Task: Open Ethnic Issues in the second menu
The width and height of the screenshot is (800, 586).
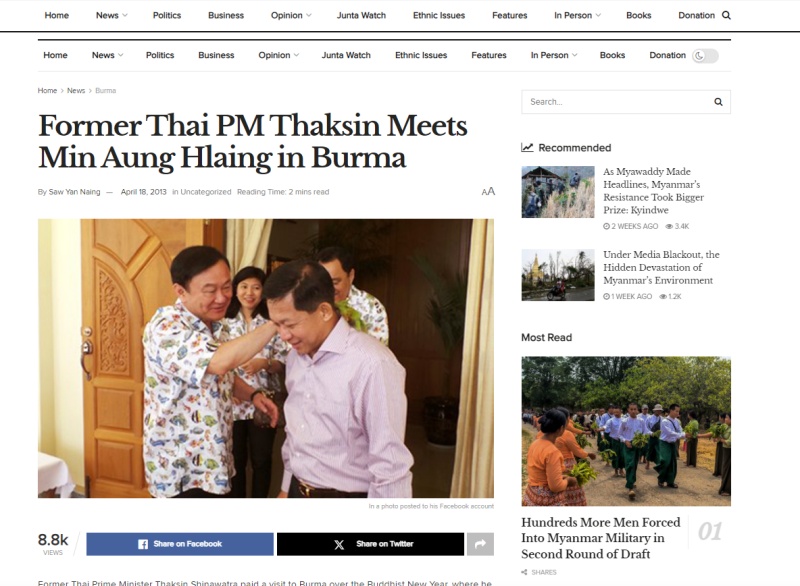Action: tap(421, 55)
